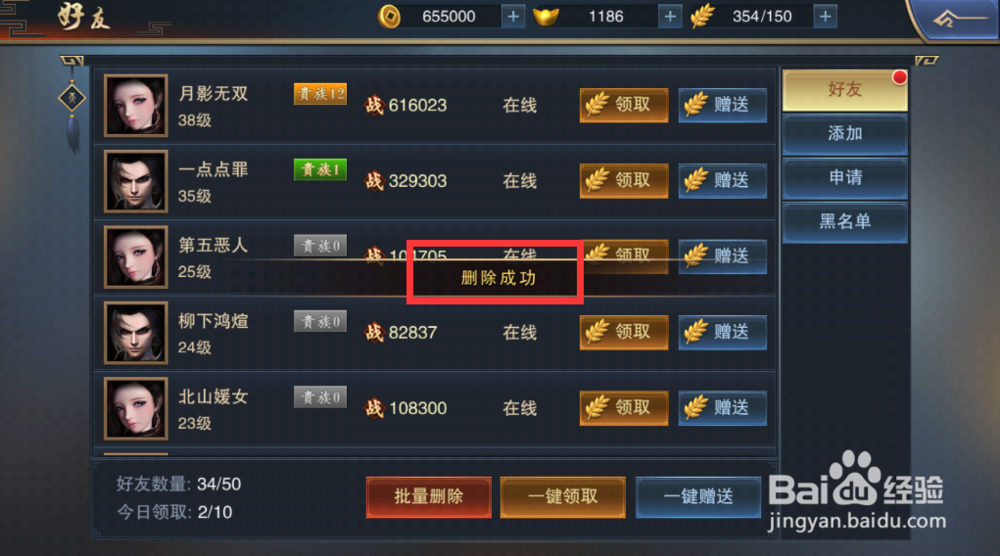Claim stamina from 柳下鸿煊 via 领取
Viewport: 1000px width, 556px height.
(624, 332)
